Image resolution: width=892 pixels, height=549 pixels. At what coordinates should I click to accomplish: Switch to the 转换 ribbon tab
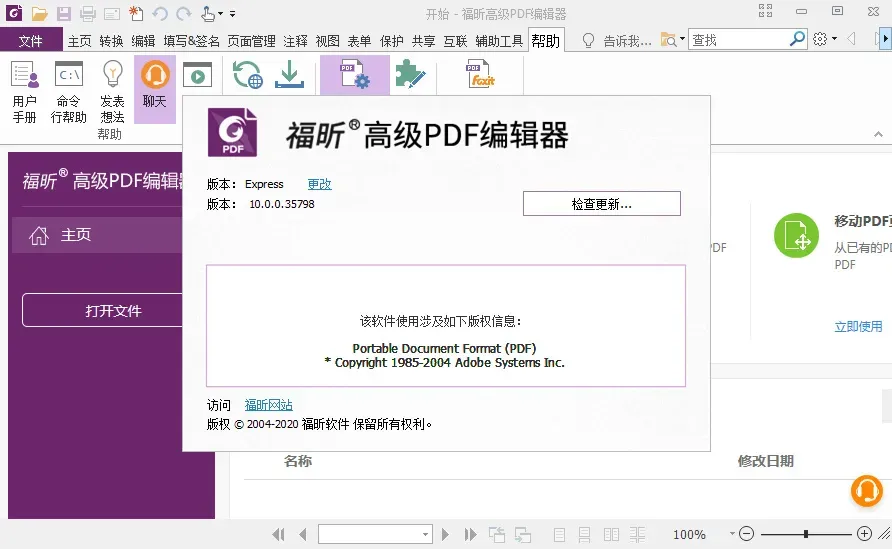[112, 41]
